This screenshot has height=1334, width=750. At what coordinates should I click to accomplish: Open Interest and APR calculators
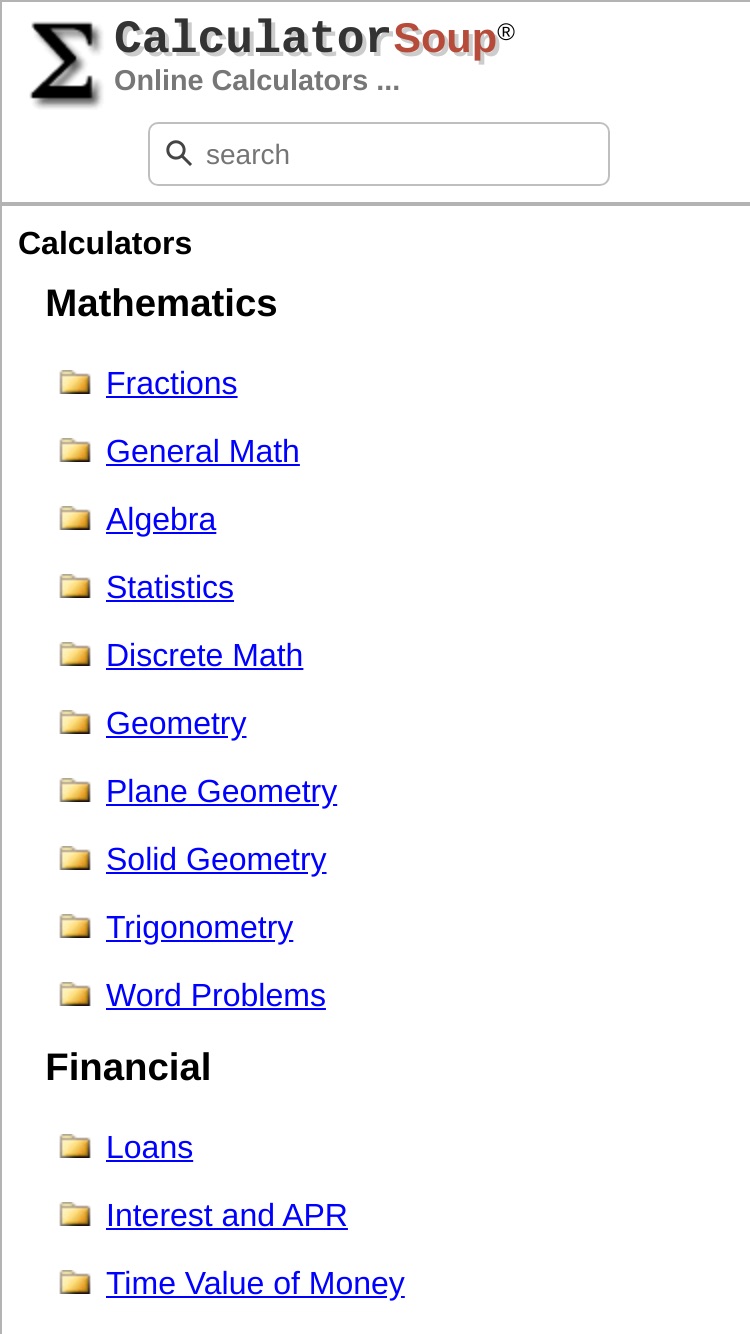tap(227, 1215)
